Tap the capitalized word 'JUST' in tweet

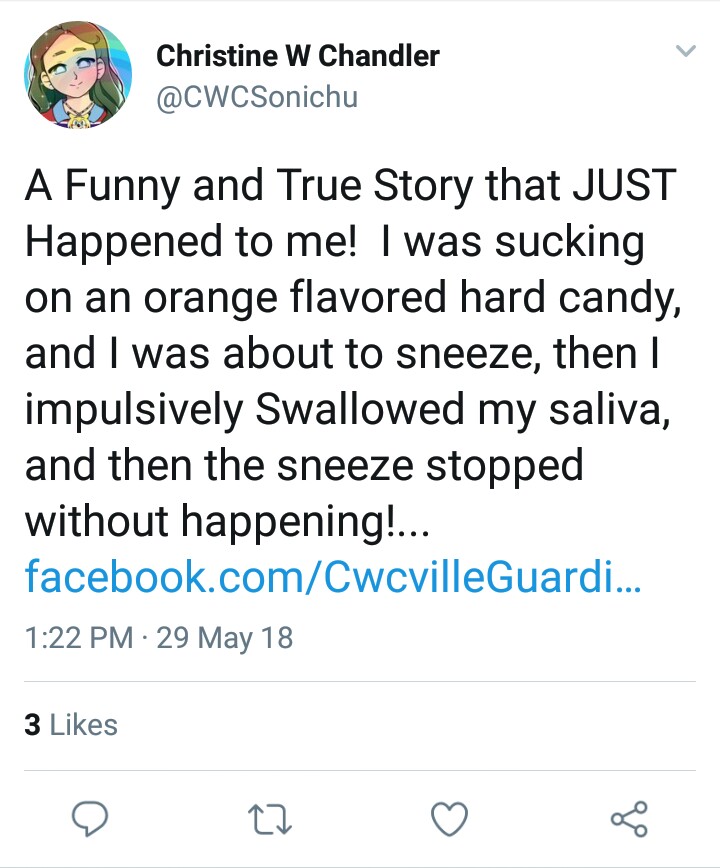pos(624,185)
